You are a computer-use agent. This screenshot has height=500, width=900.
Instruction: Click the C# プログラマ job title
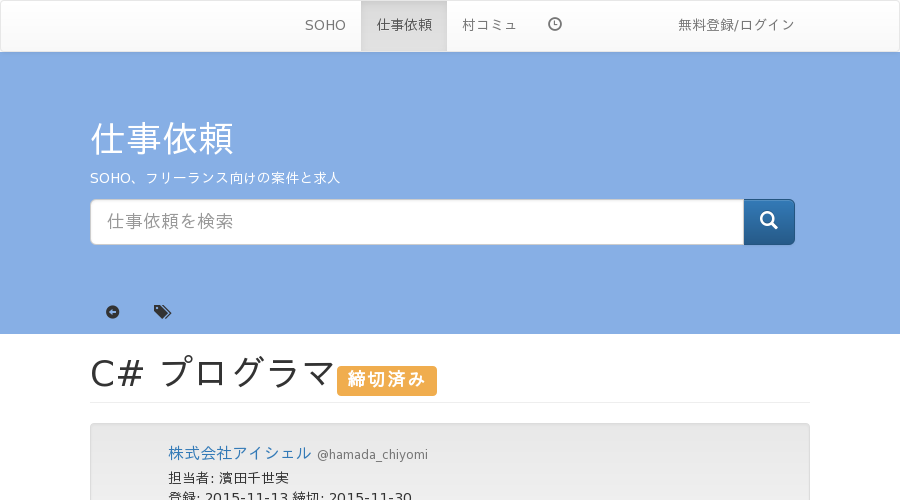tap(212, 373)
